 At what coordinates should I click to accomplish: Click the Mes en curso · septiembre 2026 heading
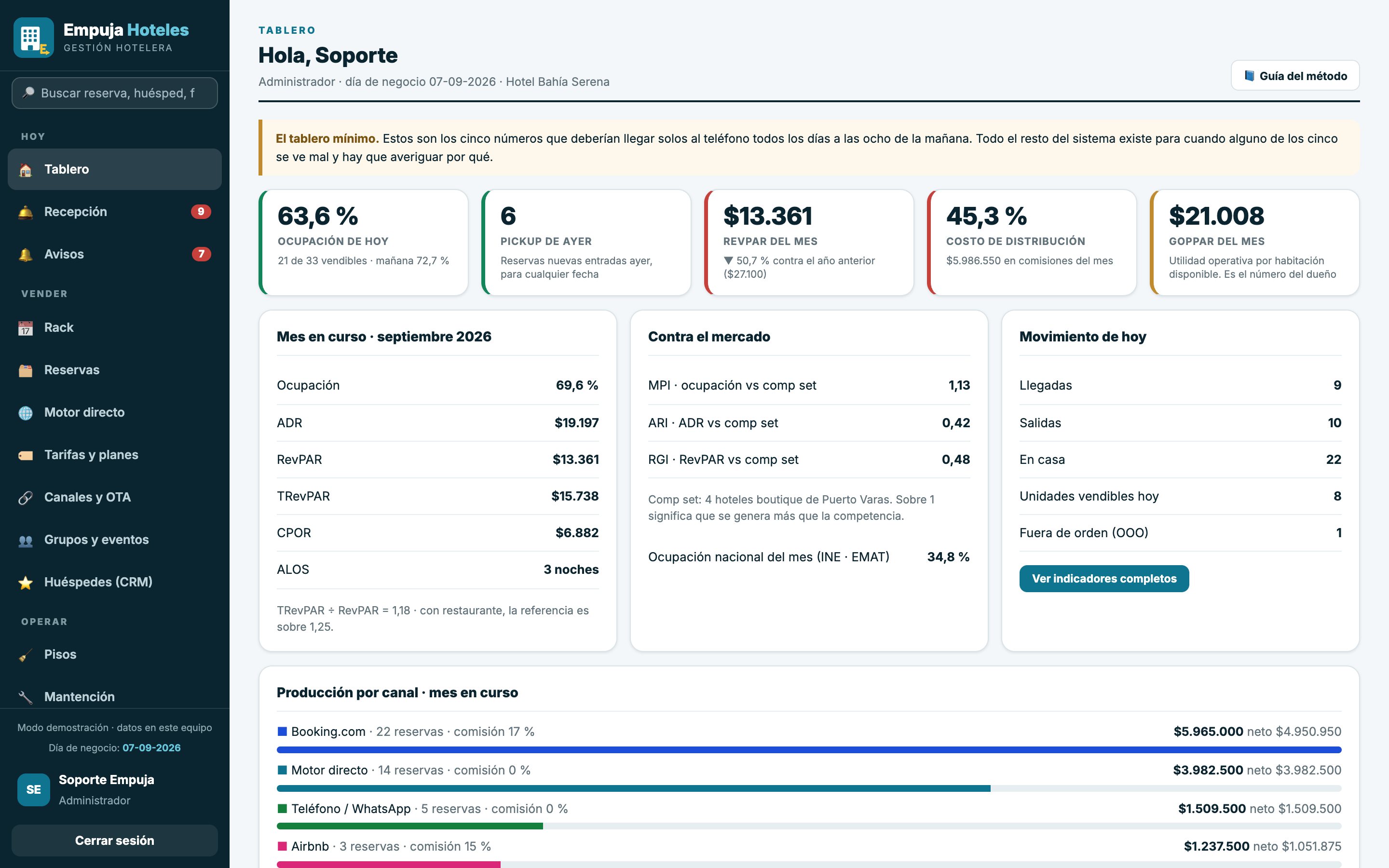(x=384, y=337)
